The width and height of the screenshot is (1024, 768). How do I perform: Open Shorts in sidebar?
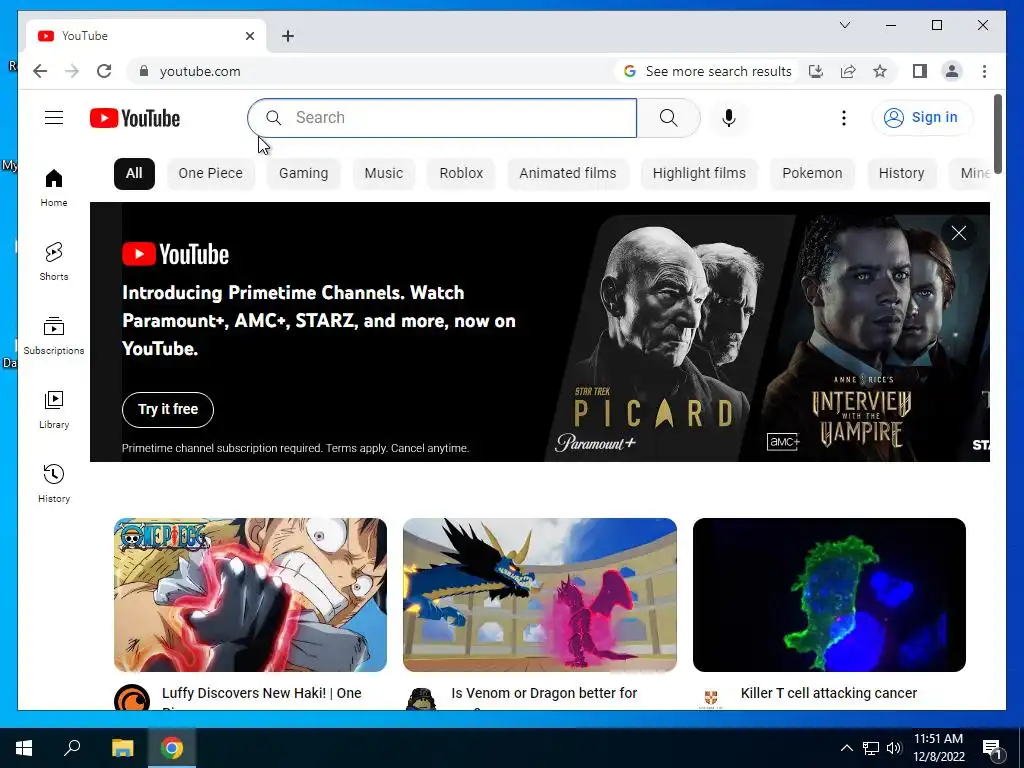[x=54, y=262]
